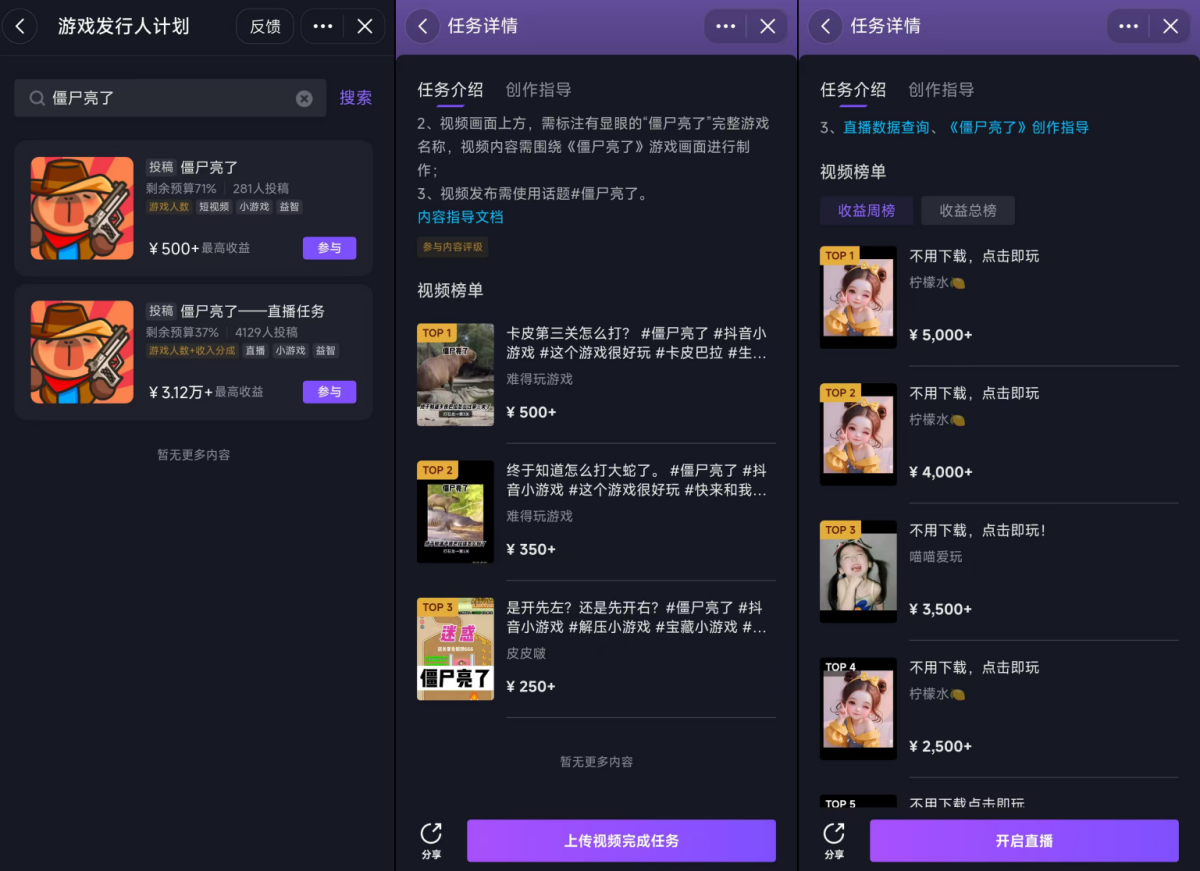Image resolution: width=1200 pixels, height=871 pixels.
Task: Go back from right 任务详情 panel
Action: click(825, 26)
